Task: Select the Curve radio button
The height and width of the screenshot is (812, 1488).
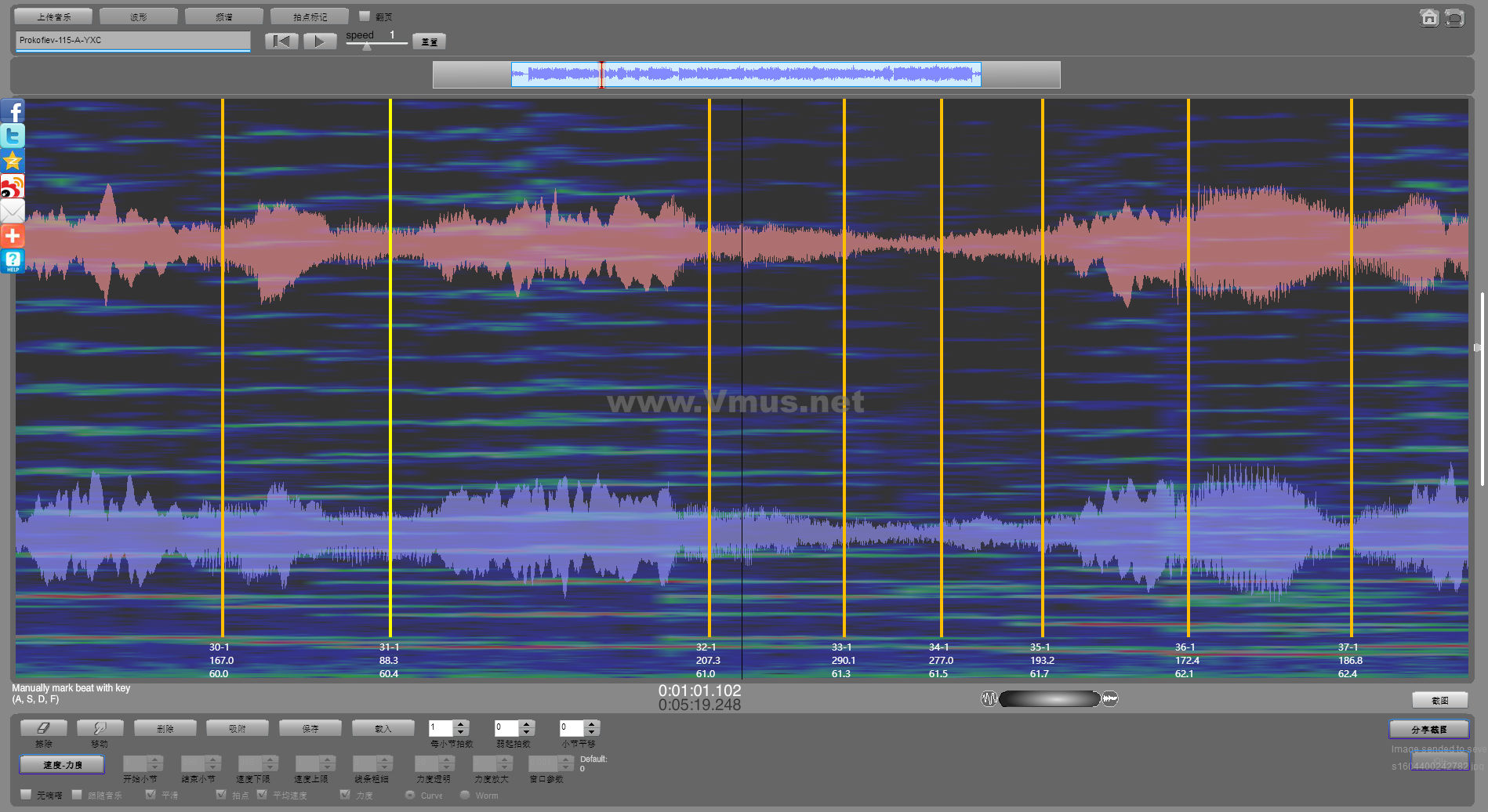Action: (x=410, y=795)
